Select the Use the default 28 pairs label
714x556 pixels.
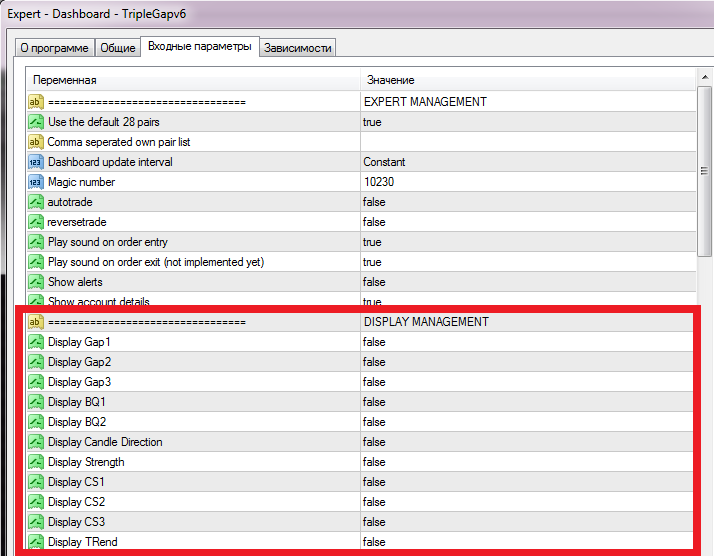pos(104,122)
